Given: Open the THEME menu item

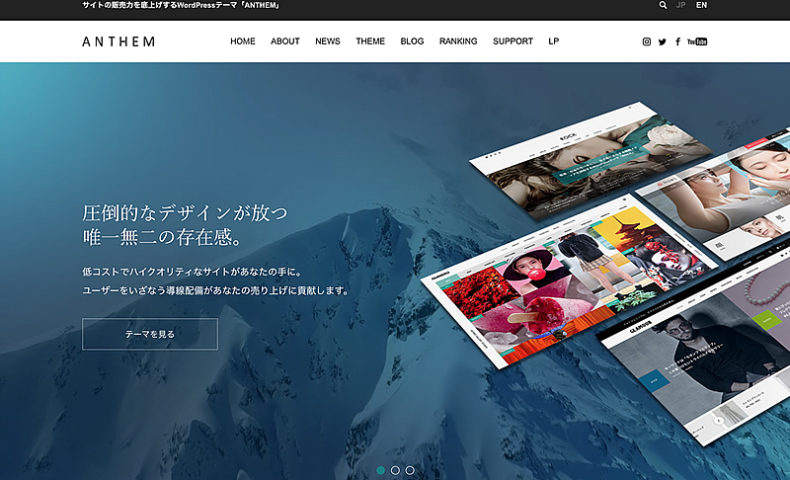Looking at the screenshot, I should 370,41.
